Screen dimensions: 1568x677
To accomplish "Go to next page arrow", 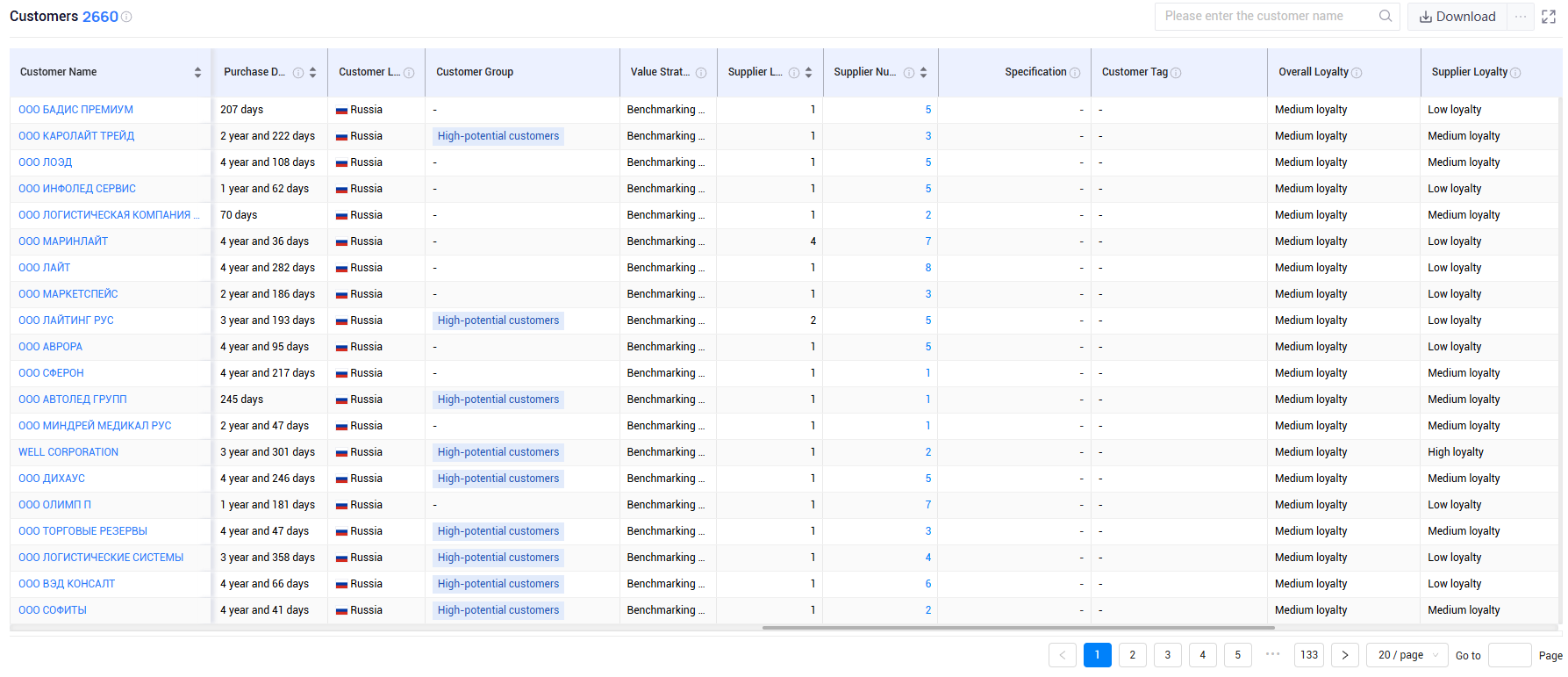I will pyautogui.click(x=1345, y=655).
